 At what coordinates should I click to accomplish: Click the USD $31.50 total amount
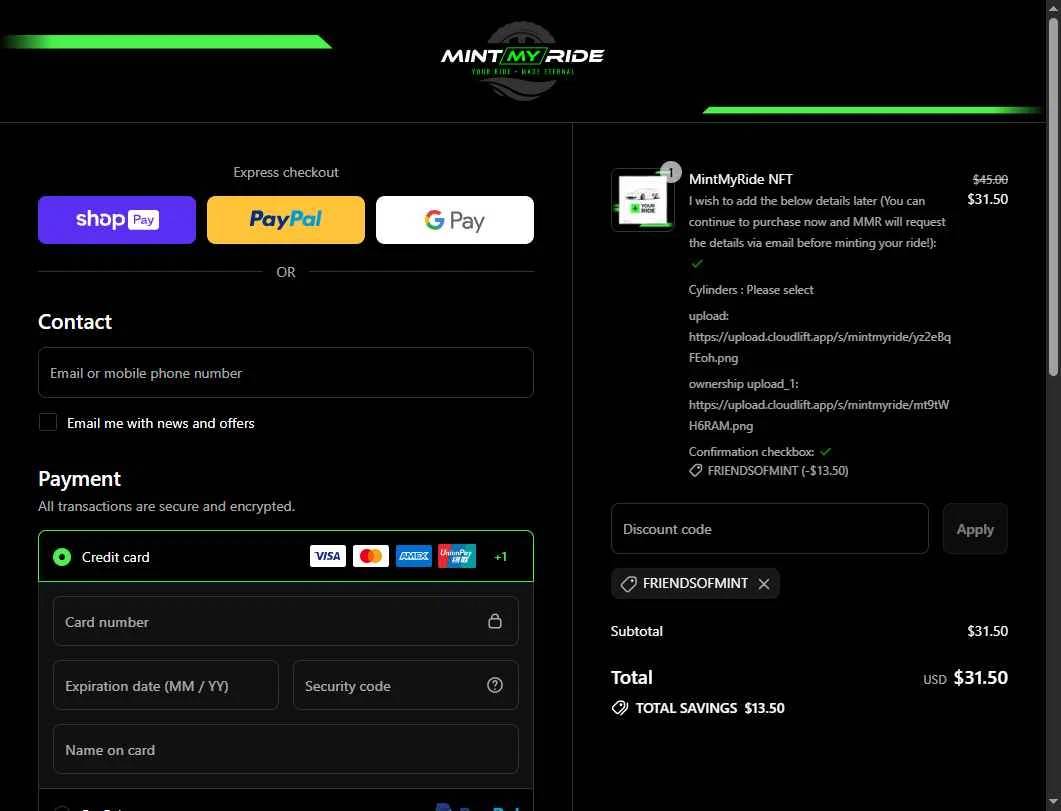pos(966,678)
